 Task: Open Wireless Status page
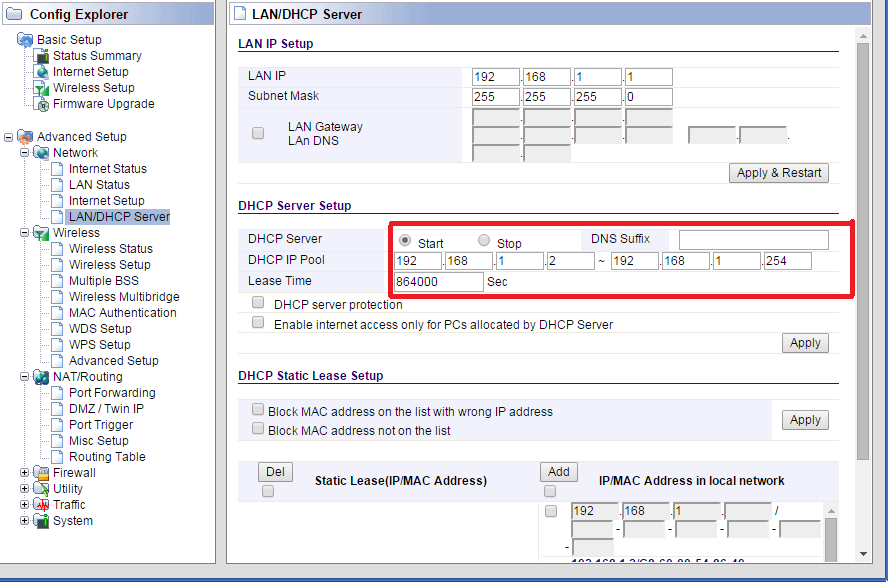coord(110,249)
